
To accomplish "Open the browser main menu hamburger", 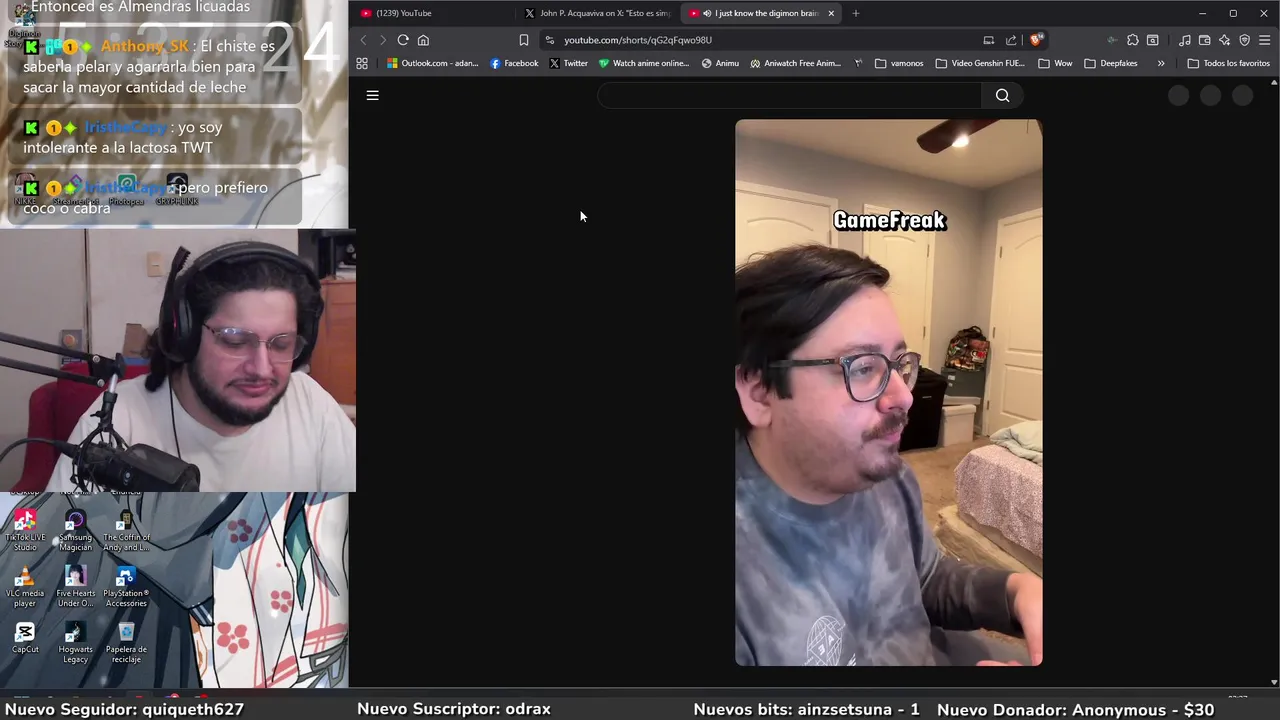I will [x=1265, y=40].
